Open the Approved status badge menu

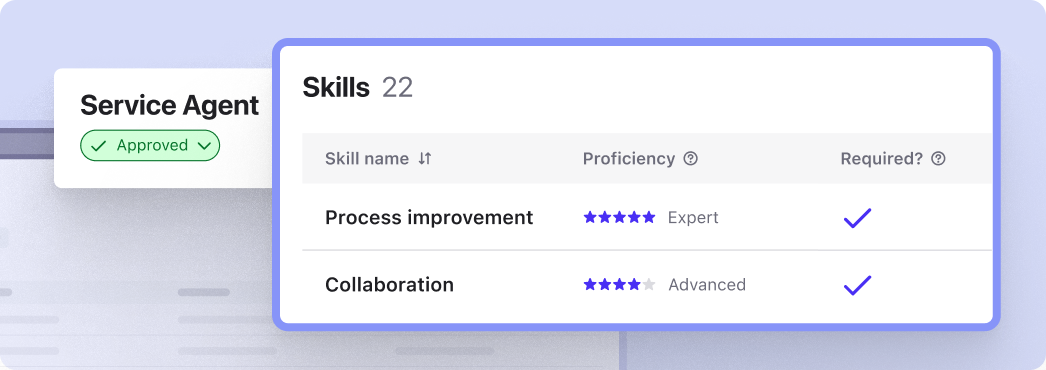(150, 145)
